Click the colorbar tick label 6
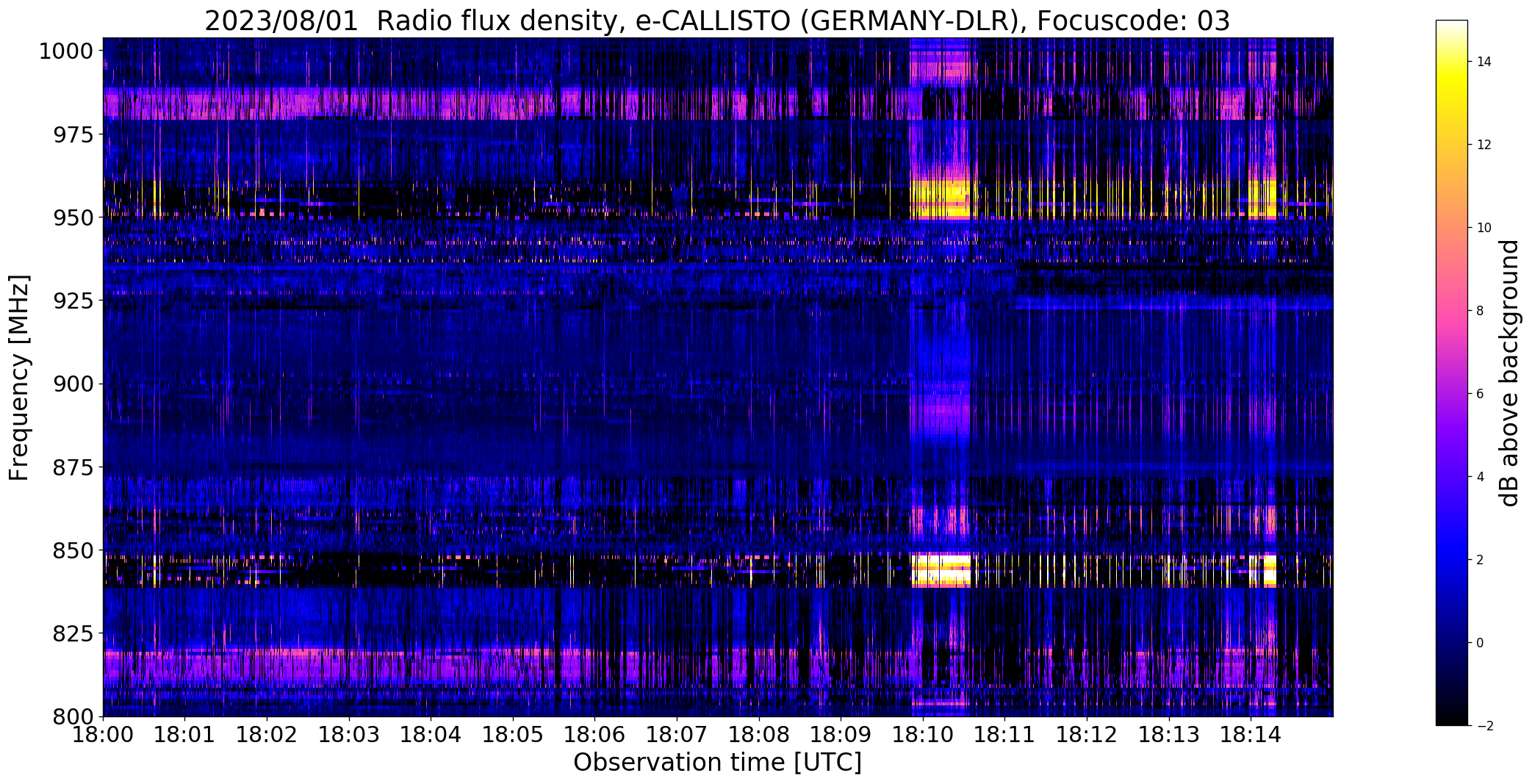This screenshot has width=1532, height=784. pyautogui.click(x=1480, y=394)
